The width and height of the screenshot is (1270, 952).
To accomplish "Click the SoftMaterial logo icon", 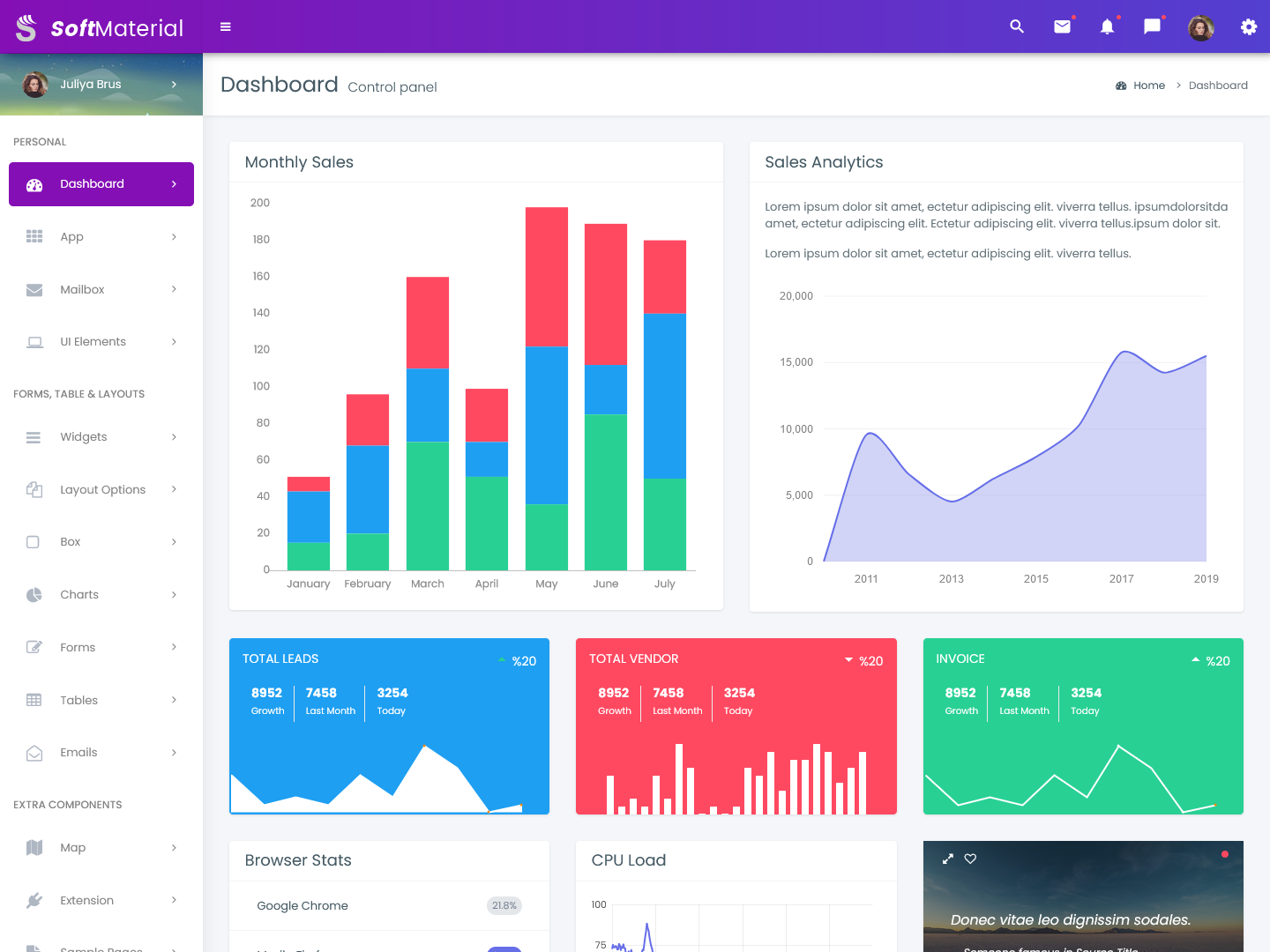I will coord(26,27).
